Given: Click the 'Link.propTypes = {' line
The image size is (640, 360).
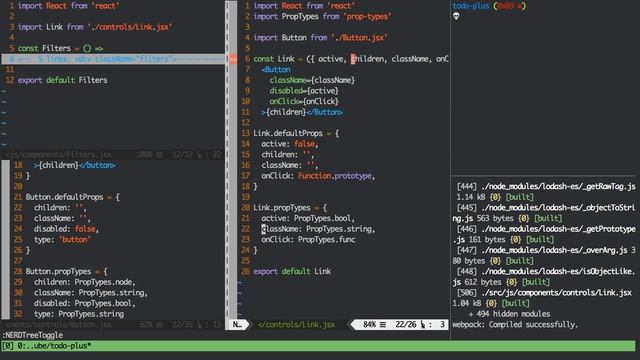Looking at the screenshot, I should click(x=290, y=207).
